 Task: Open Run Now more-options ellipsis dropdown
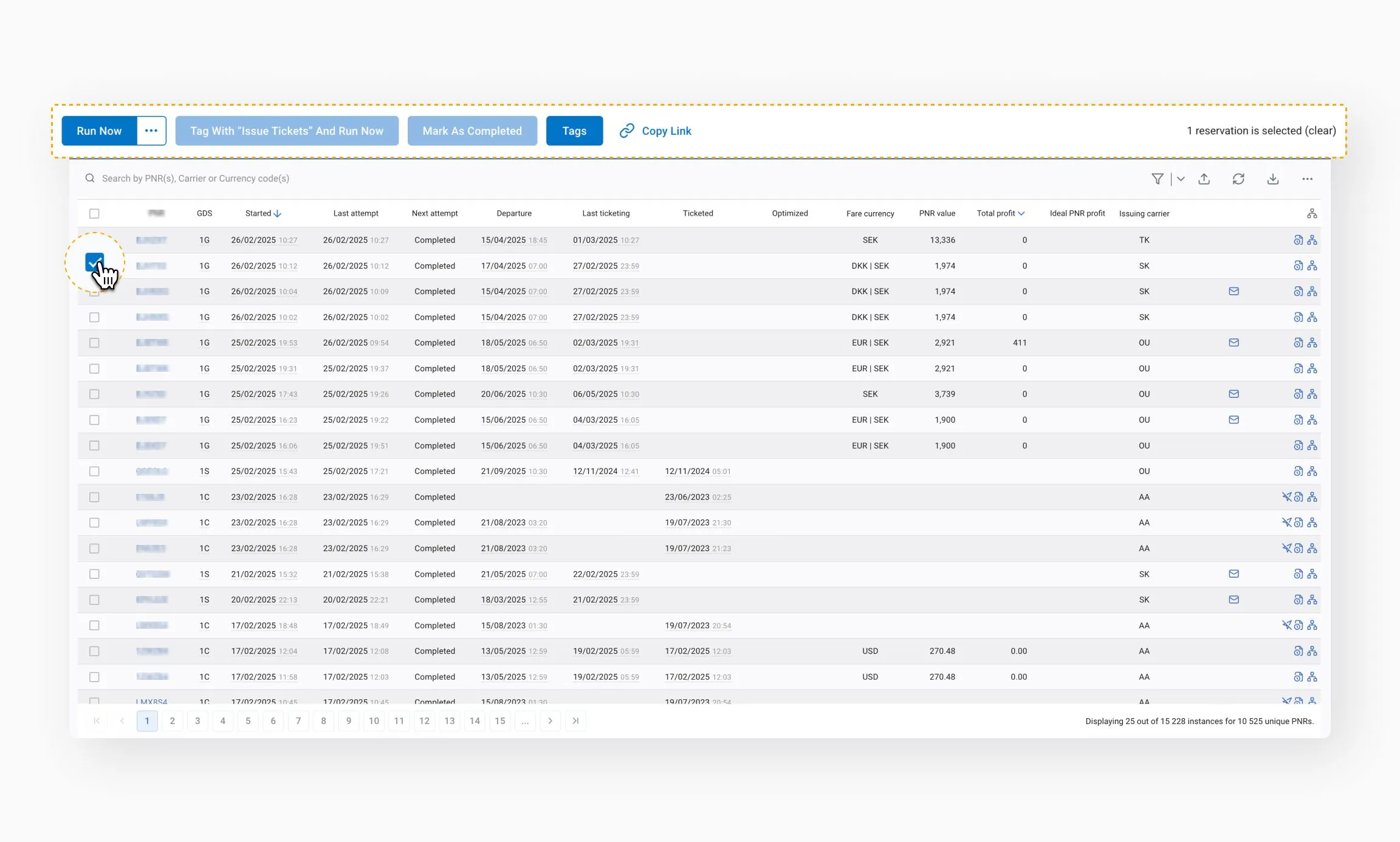(x=151, y=131)
